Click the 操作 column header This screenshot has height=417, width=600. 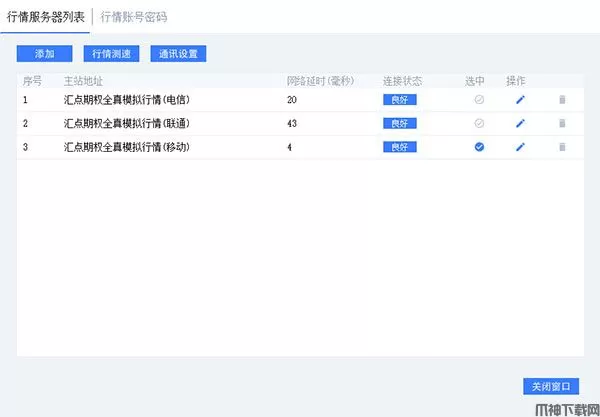point(516,81)
